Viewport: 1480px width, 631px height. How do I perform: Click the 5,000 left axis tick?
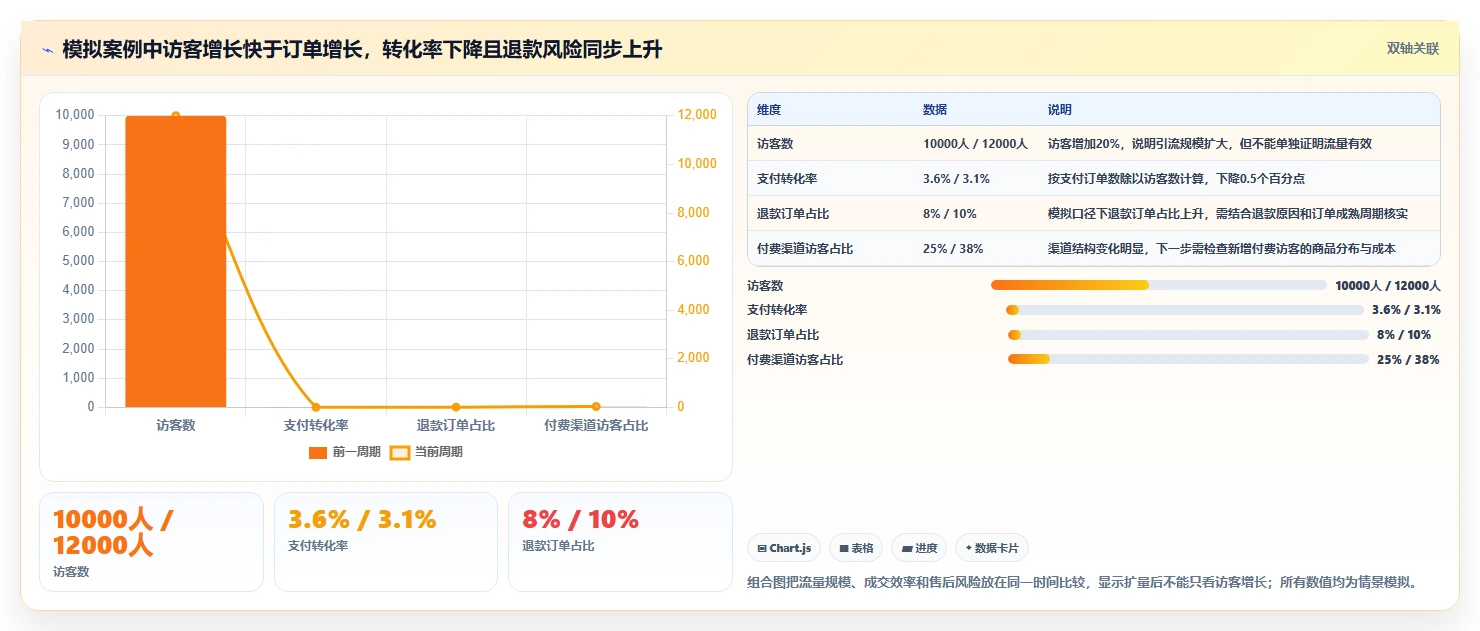[x=78, y=261]
